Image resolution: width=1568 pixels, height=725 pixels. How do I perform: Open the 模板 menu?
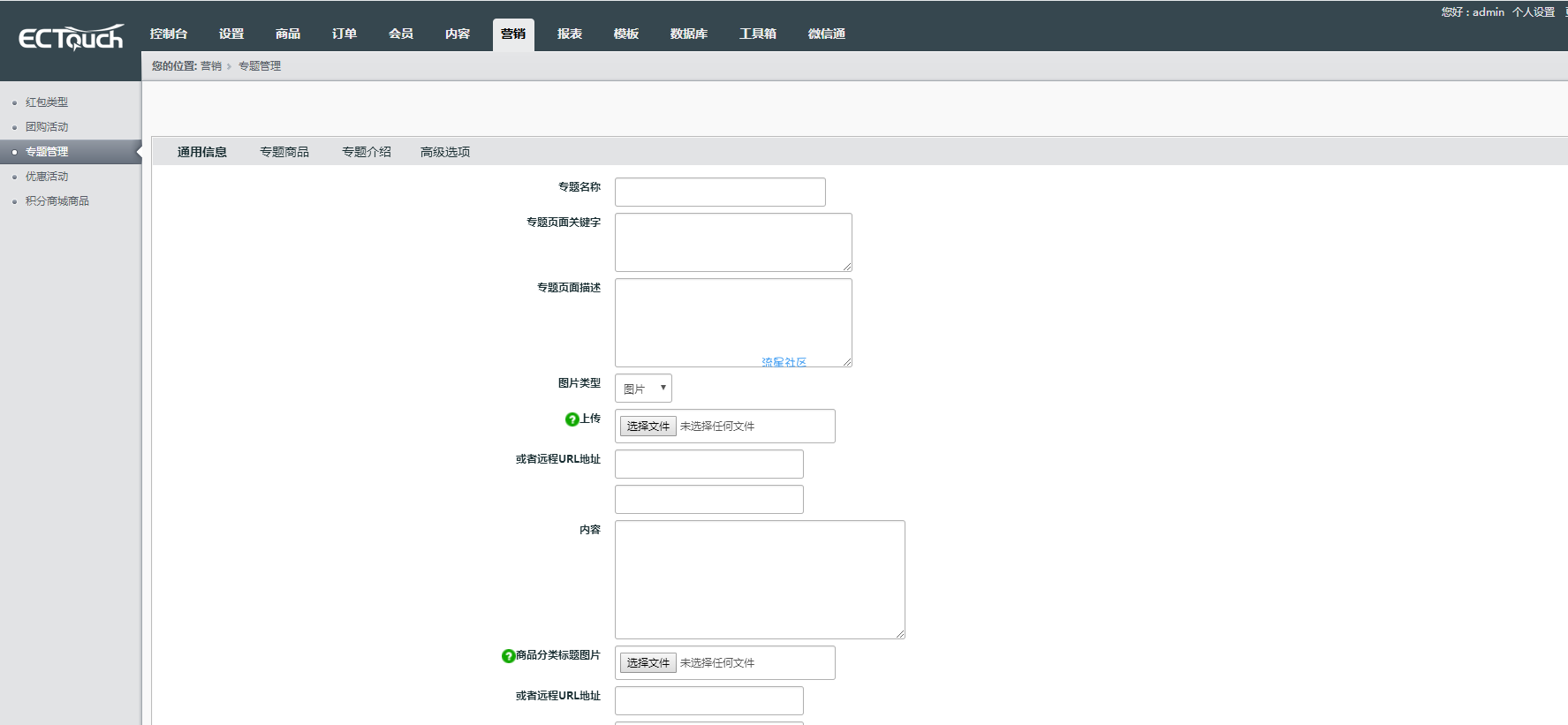click(x=626, y=34)
